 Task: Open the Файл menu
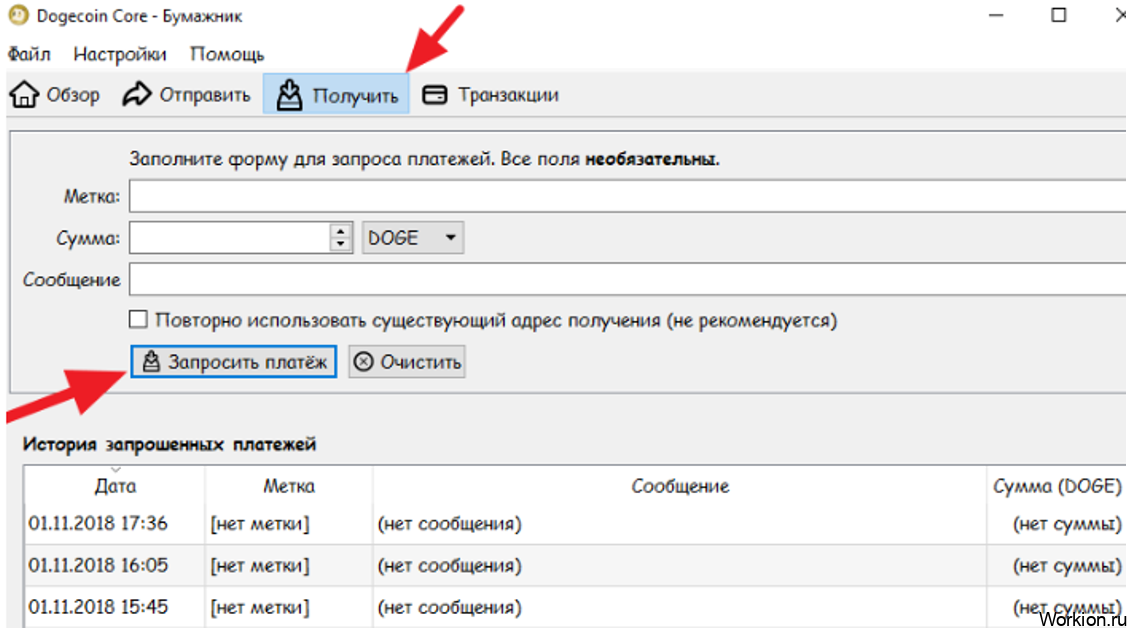click(29, 54)
